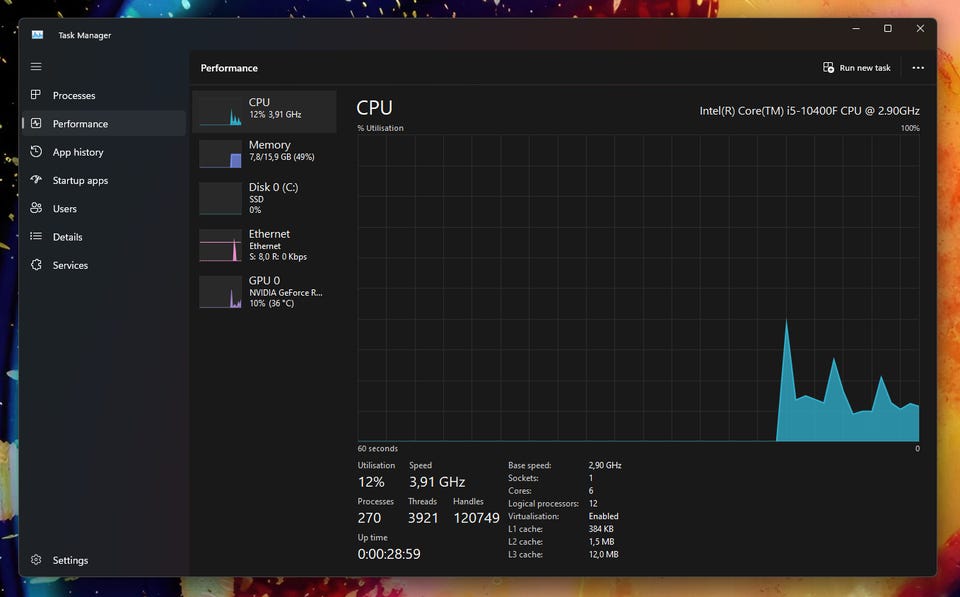
Task: Click the 1,5 MB L2 cache value
Action: [601, 542]
